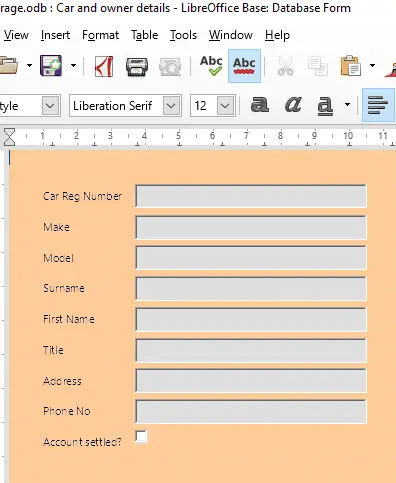
Task: Click the Save document icon
Action: [x=51, y=66]
